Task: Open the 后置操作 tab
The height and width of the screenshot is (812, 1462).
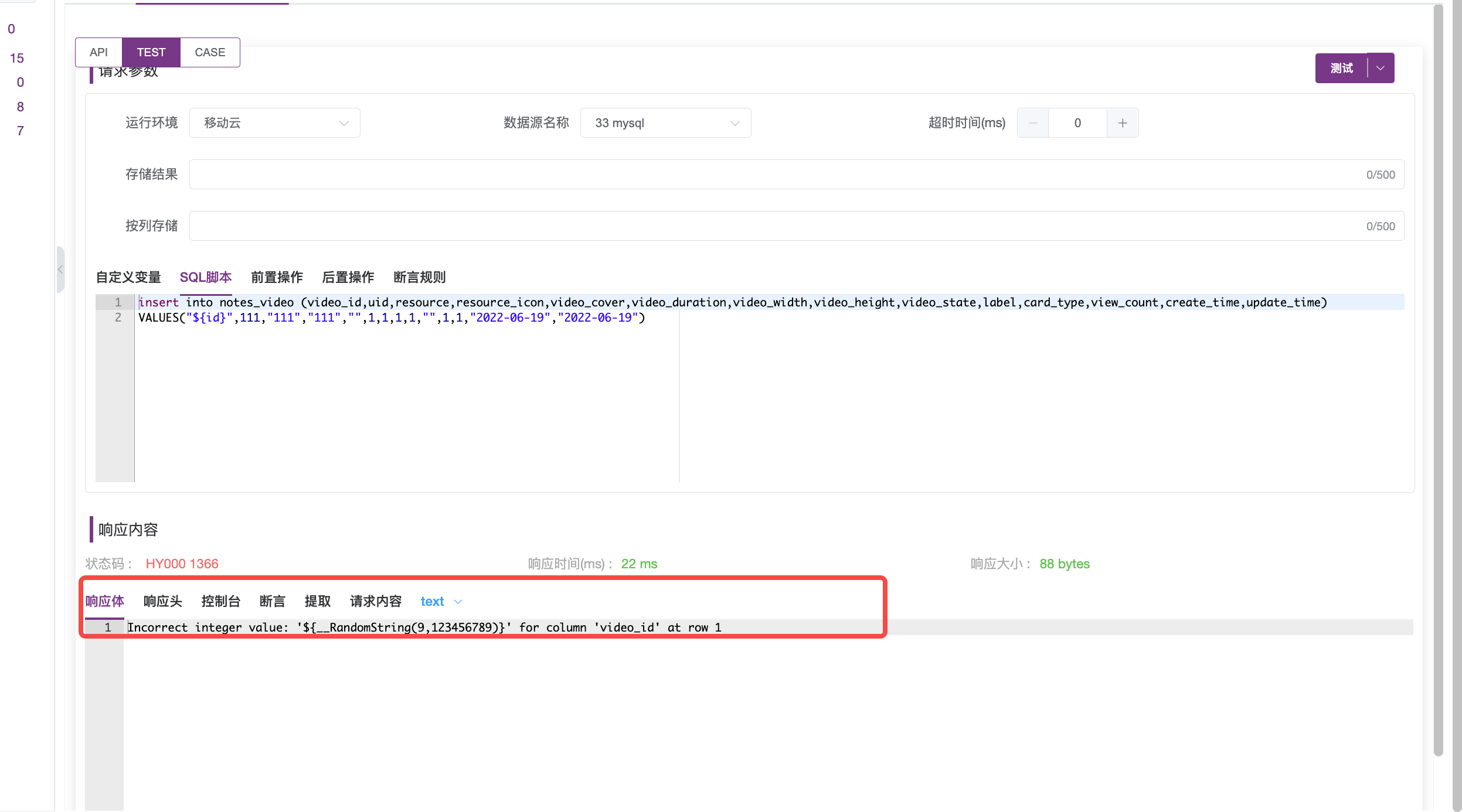Action: tap(348, 277)
